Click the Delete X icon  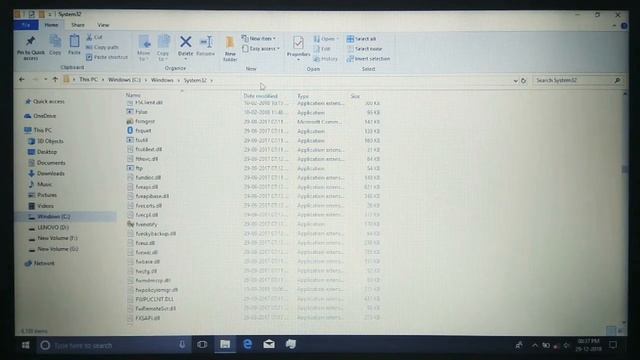point(185,42)
